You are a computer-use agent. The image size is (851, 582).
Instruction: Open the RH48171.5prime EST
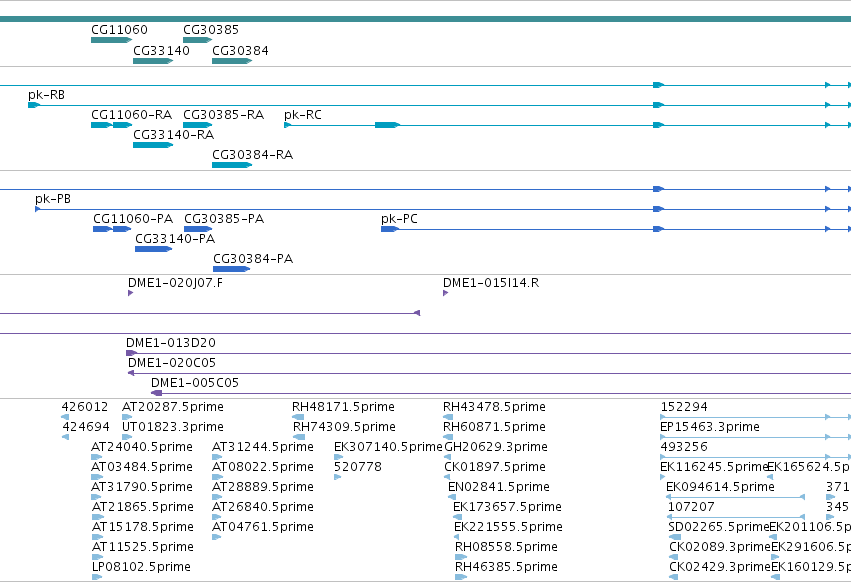tap(343, 407)
